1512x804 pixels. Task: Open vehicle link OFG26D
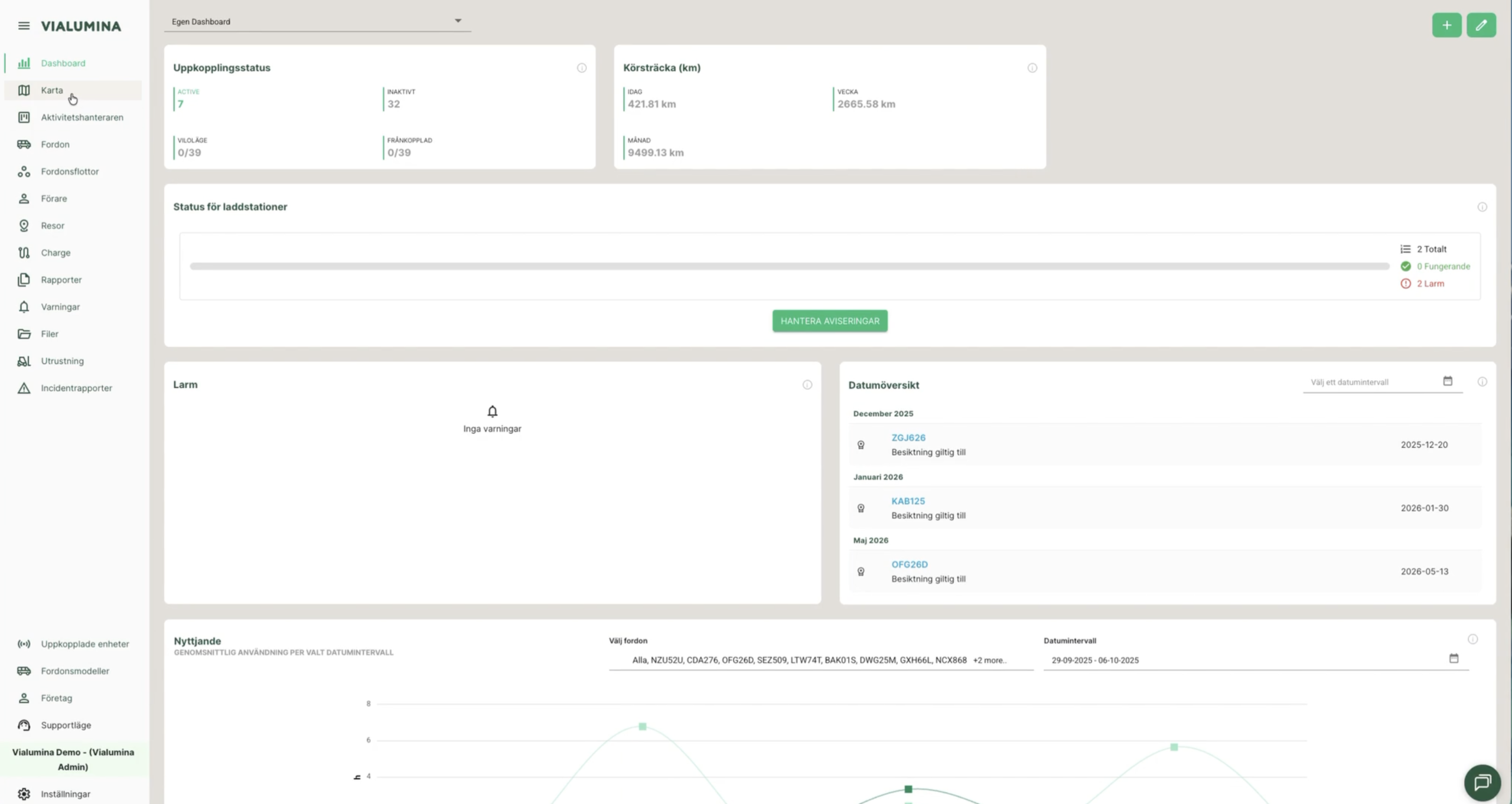(x=910, y=564)
